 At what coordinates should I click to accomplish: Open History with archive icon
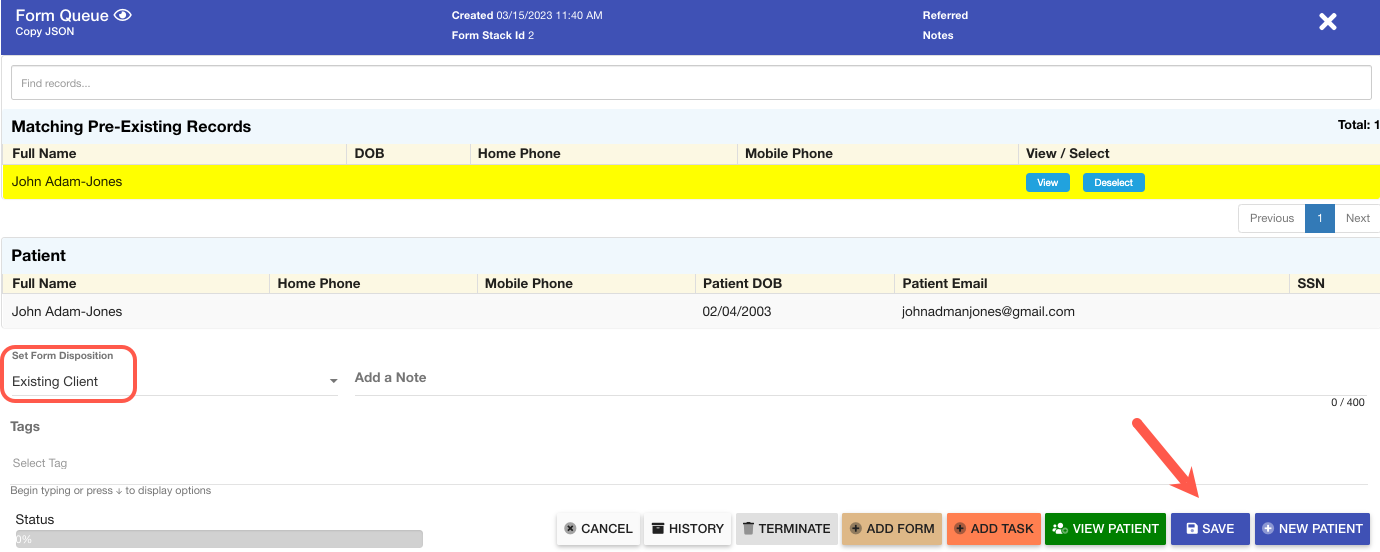(x=687, y=529)
